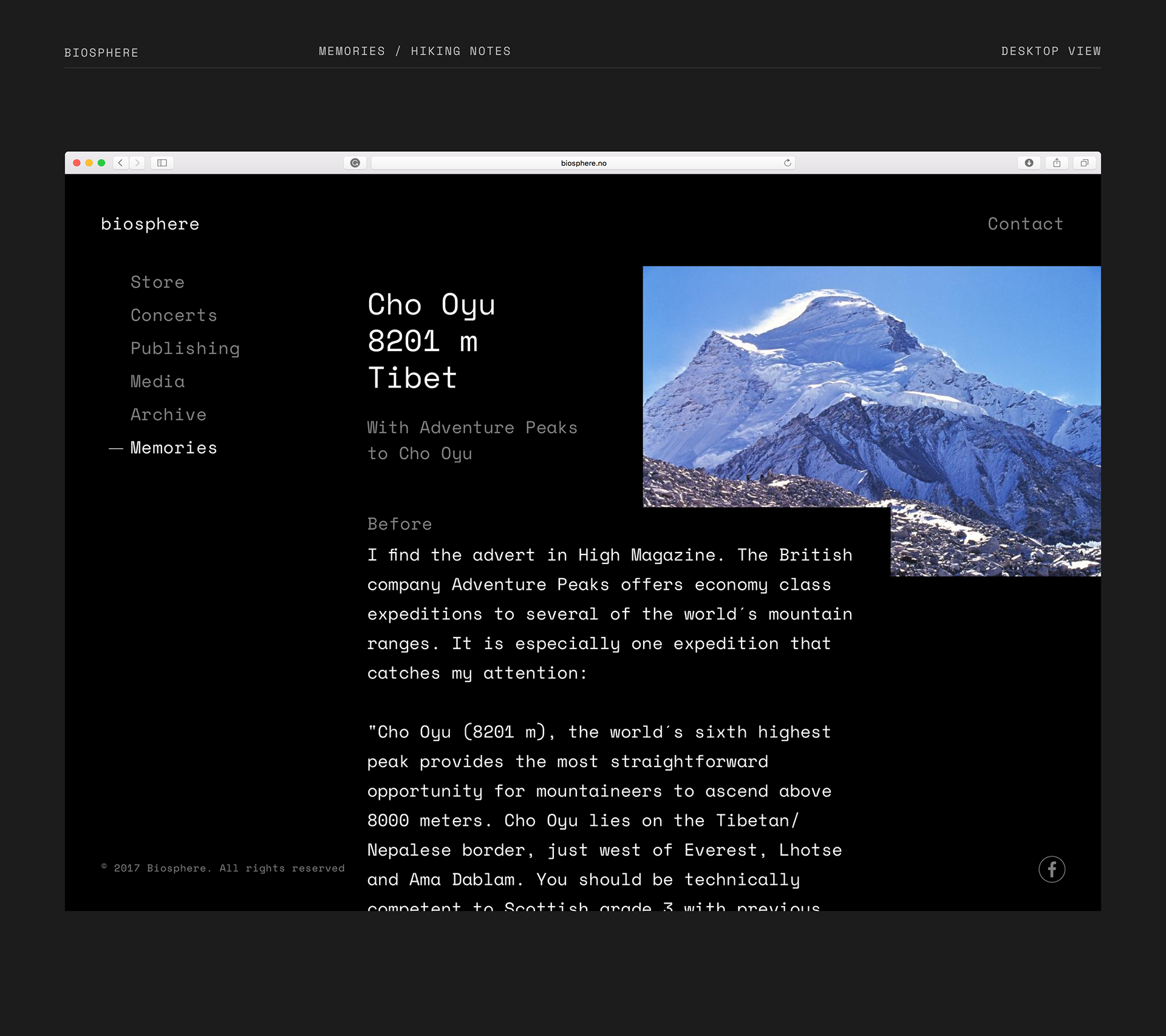This screenshot has width=1166, height=1036.
Task: Open the Contact link
Action: (1025, 224)
